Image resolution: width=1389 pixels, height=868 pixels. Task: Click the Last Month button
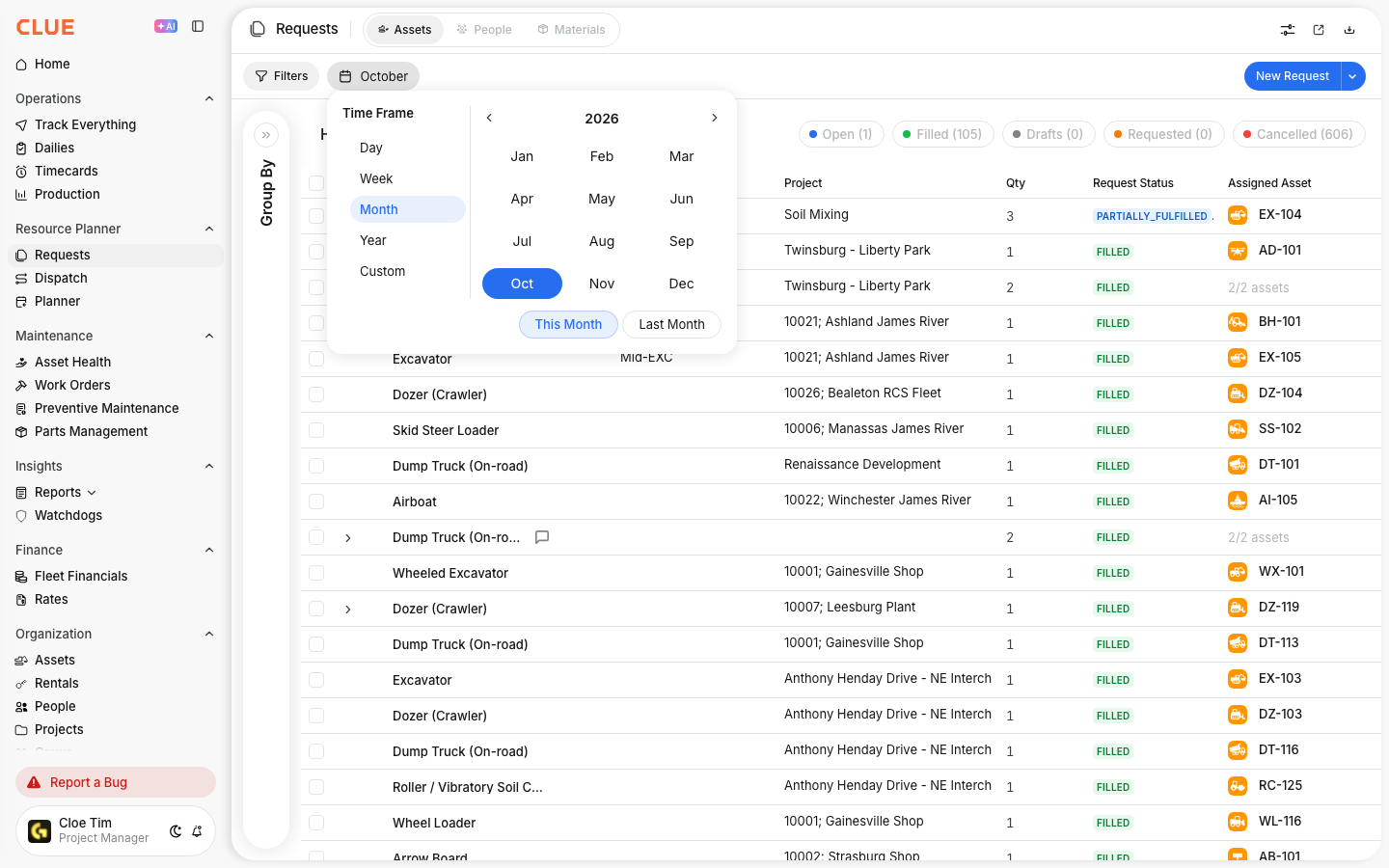[x=671, y=324]
